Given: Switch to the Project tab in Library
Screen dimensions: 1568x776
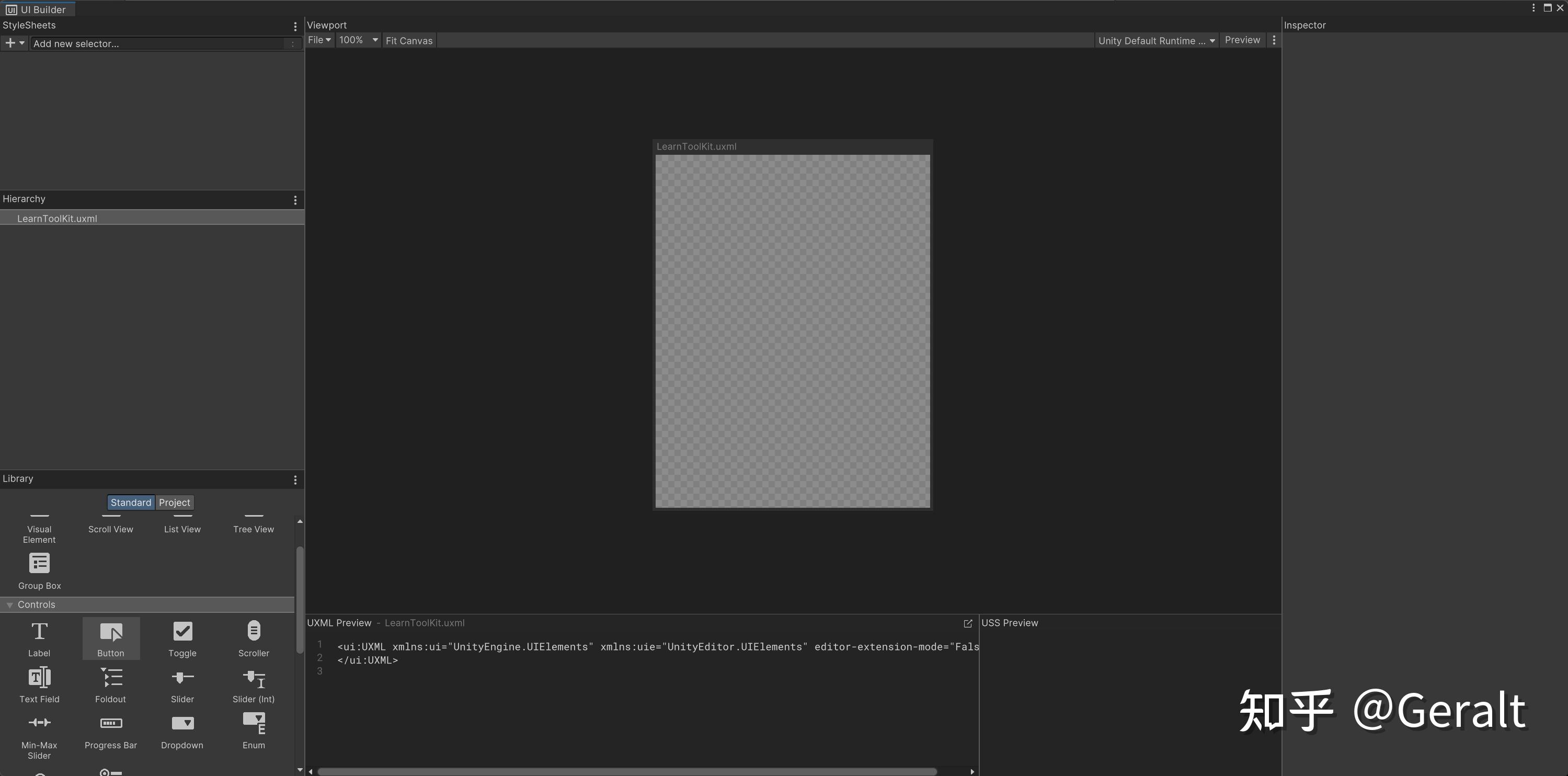Looking at the screenshot, I should 174,502.
